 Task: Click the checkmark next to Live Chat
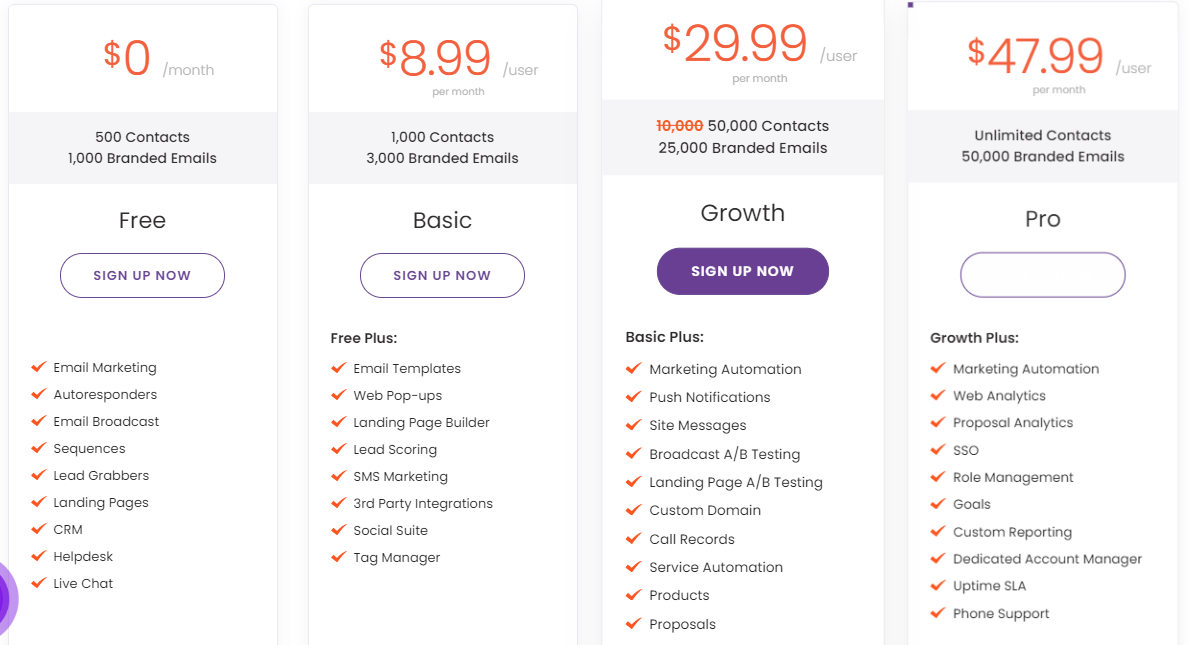pyautogui.click(x=39, y=583)
